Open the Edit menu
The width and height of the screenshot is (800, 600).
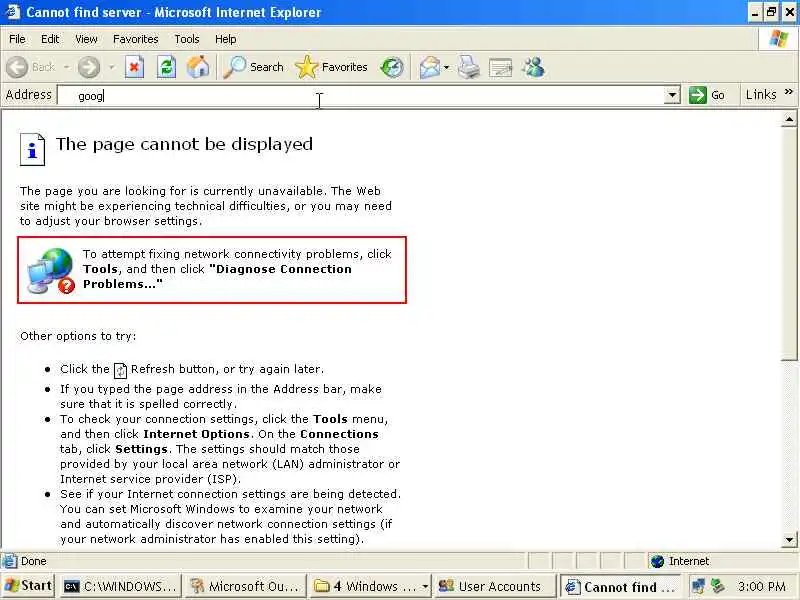click(x=50, y=39)
